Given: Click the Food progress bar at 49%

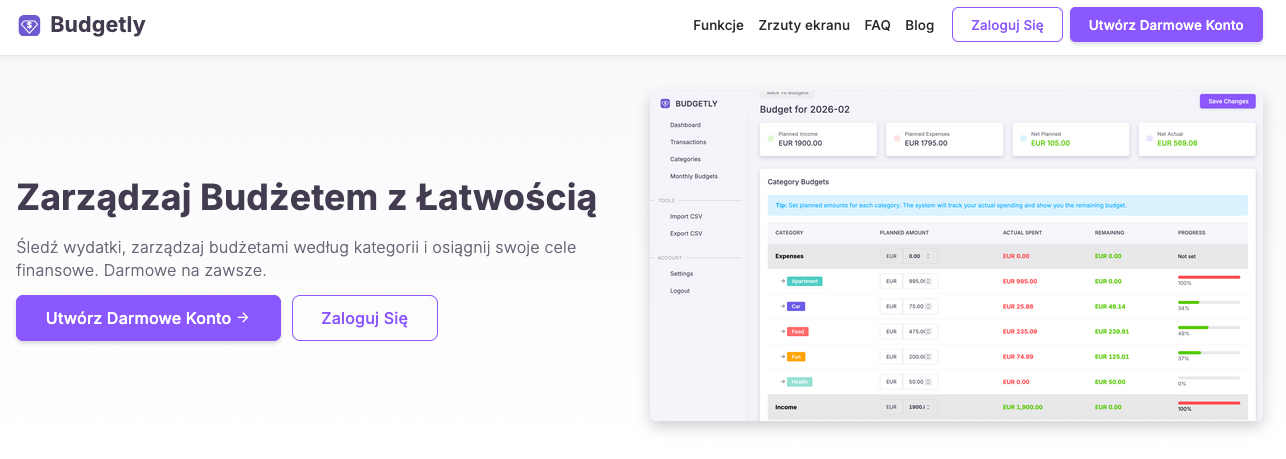Looking at the screenshot, I should click(1209, 327).
